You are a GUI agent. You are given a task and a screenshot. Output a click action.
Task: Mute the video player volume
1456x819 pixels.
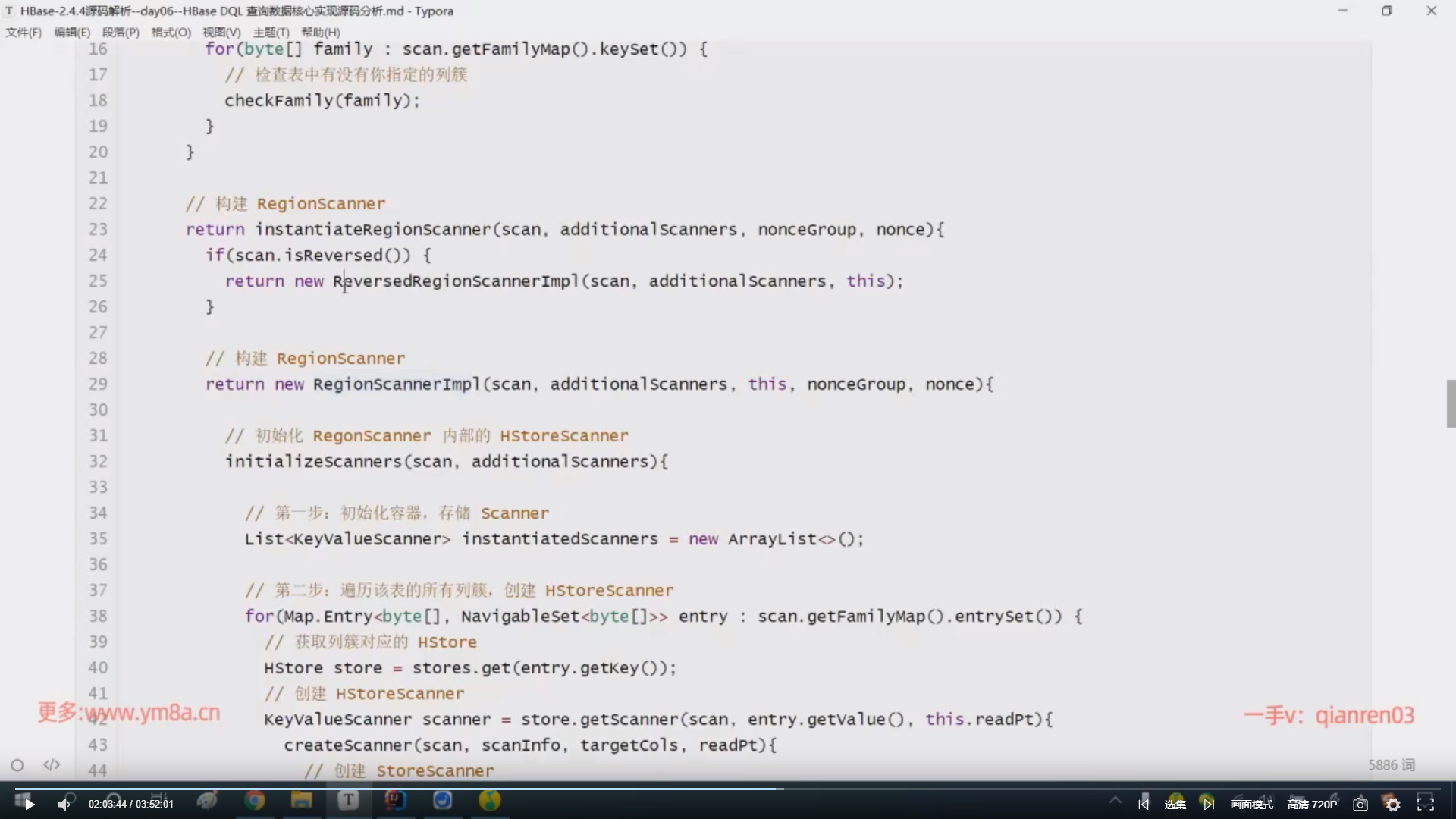click(64, 804)
